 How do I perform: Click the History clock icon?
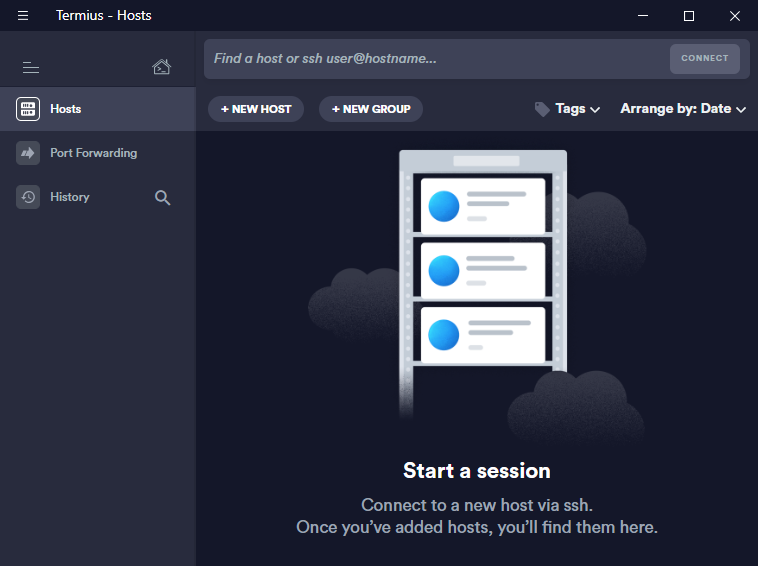point(28,197)
